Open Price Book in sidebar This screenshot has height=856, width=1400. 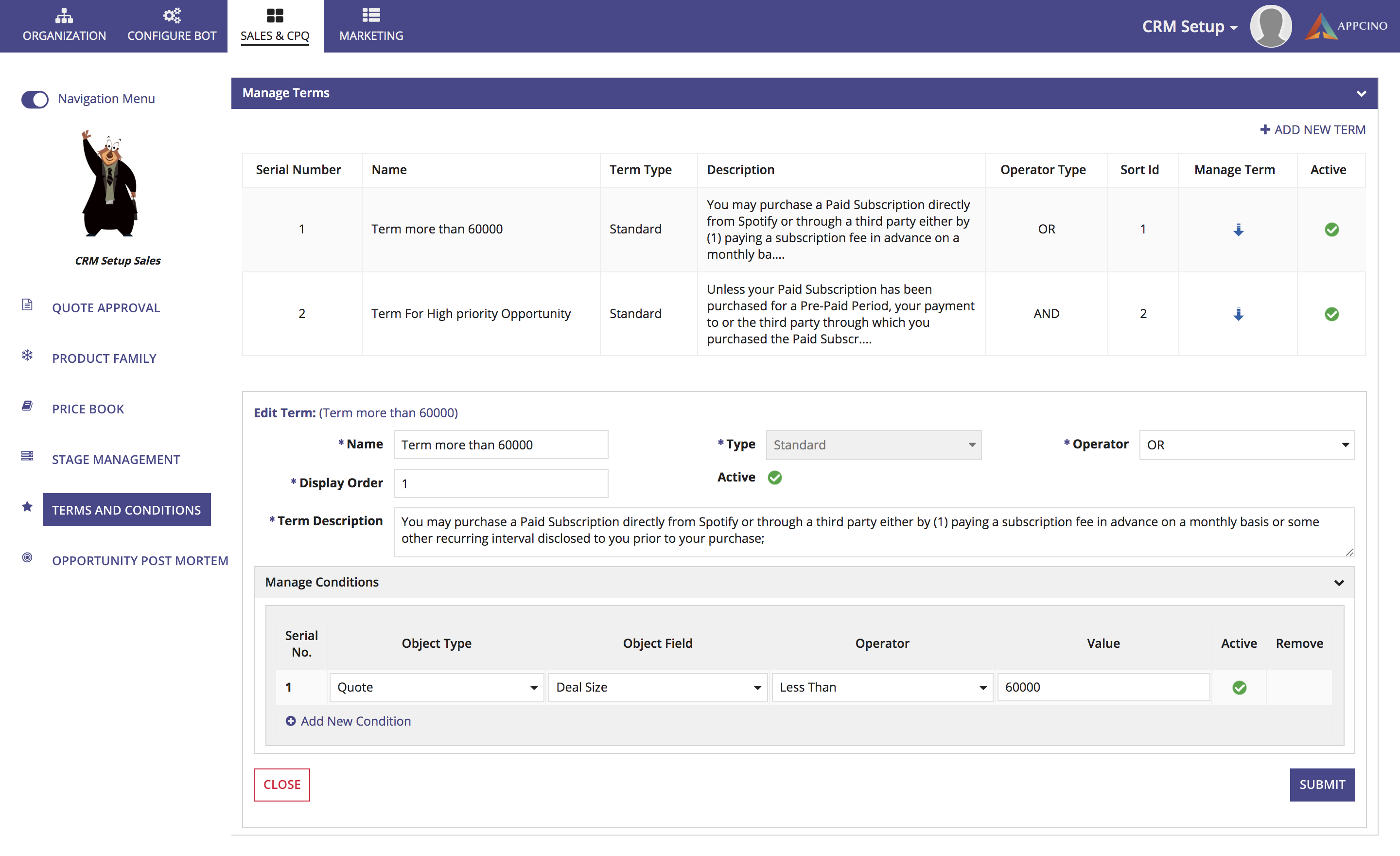(88, 409)
